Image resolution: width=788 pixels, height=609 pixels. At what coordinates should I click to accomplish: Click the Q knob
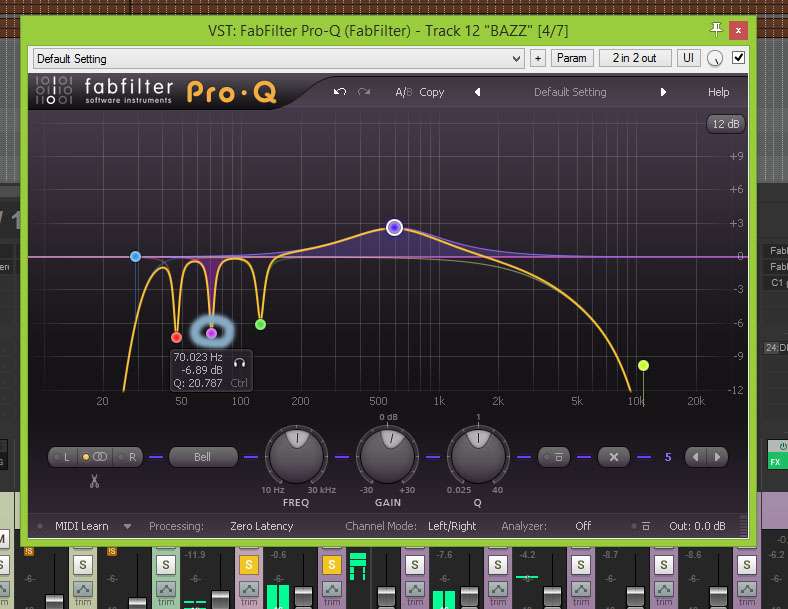pyautogui.click(x=478, y=456)
